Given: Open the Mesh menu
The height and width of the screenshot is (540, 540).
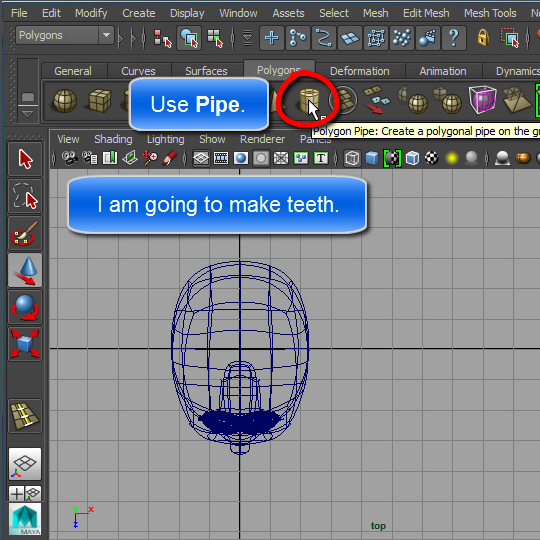Looking at the screenshot, I should click(375, 13).
